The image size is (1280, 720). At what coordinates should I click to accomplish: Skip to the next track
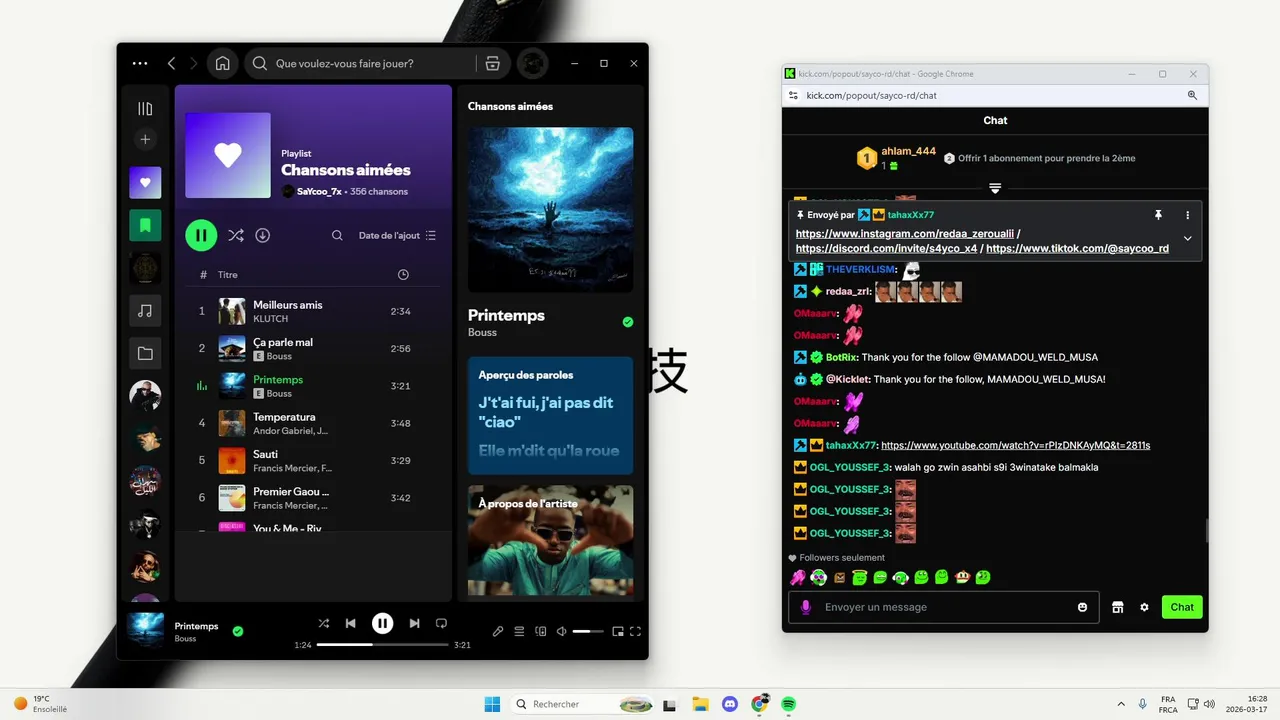click(414, 623)
